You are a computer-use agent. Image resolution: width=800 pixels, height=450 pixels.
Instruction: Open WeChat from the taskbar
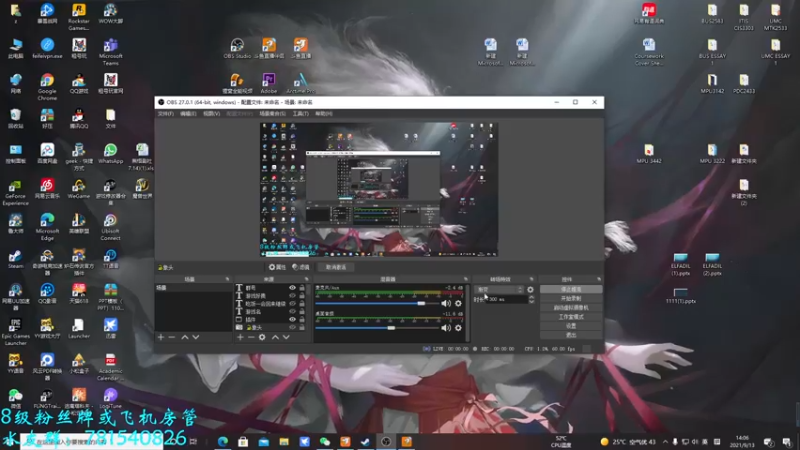coord(325,441)
